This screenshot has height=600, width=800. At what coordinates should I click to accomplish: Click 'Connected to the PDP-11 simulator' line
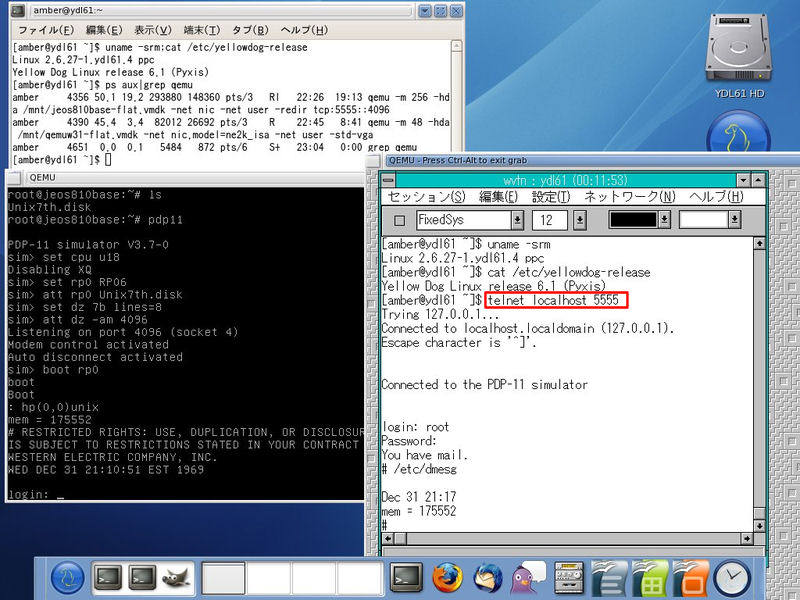484,384
